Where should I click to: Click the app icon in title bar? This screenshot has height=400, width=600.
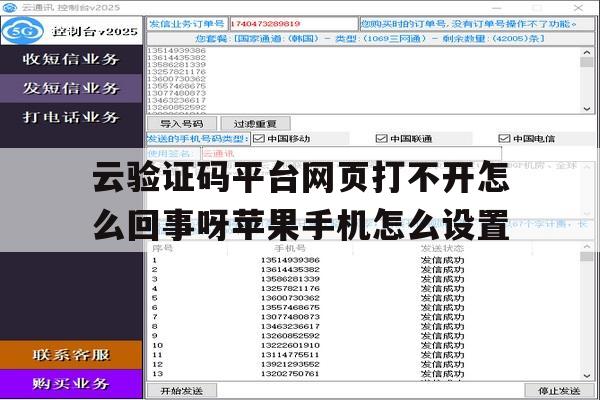pos(10,7)
